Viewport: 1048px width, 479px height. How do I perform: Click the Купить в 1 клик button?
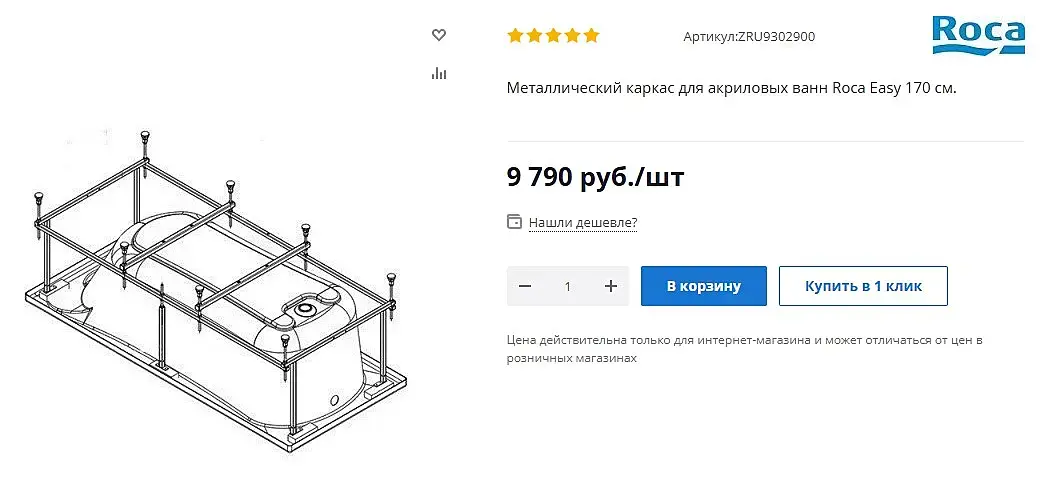[863, 286]
